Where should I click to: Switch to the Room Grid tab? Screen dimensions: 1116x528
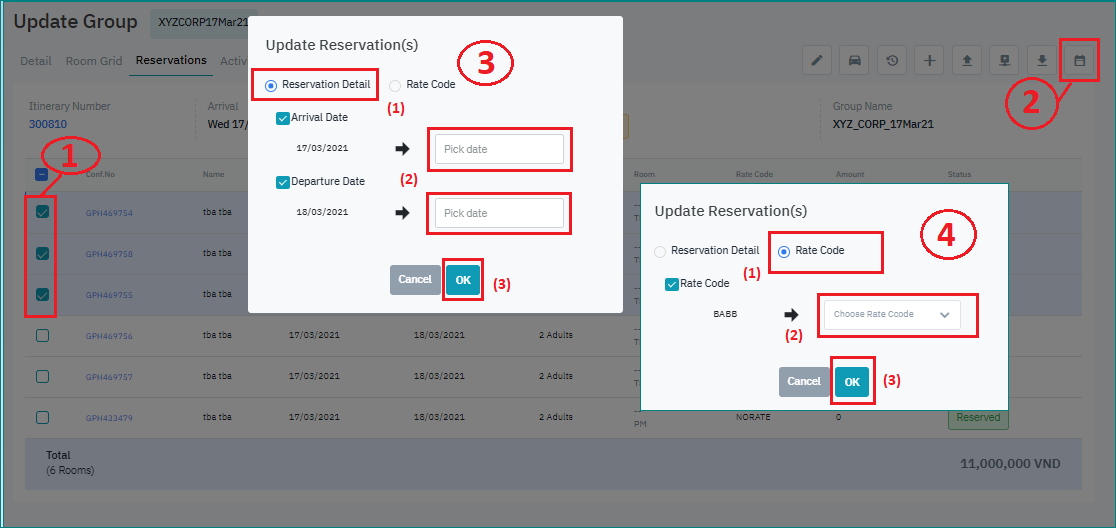(94, 61)
